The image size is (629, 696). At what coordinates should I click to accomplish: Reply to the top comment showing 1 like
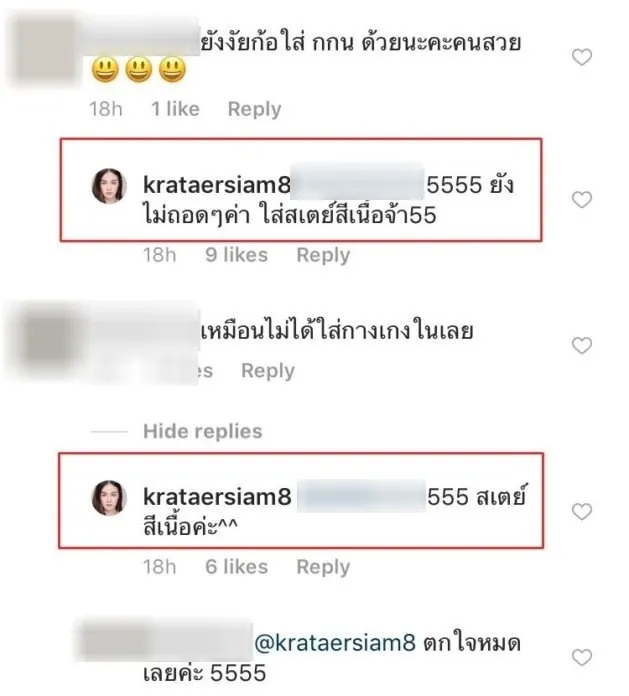click(254, 109)
